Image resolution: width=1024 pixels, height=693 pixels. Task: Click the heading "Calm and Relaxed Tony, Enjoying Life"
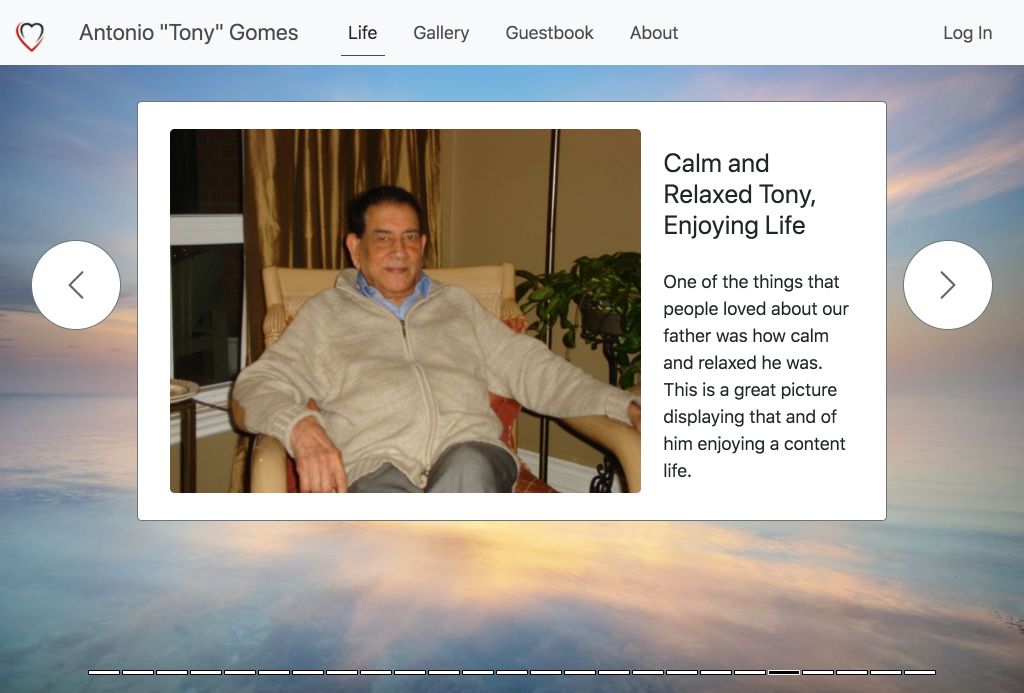pyautogui.click(x=740, y=194)
